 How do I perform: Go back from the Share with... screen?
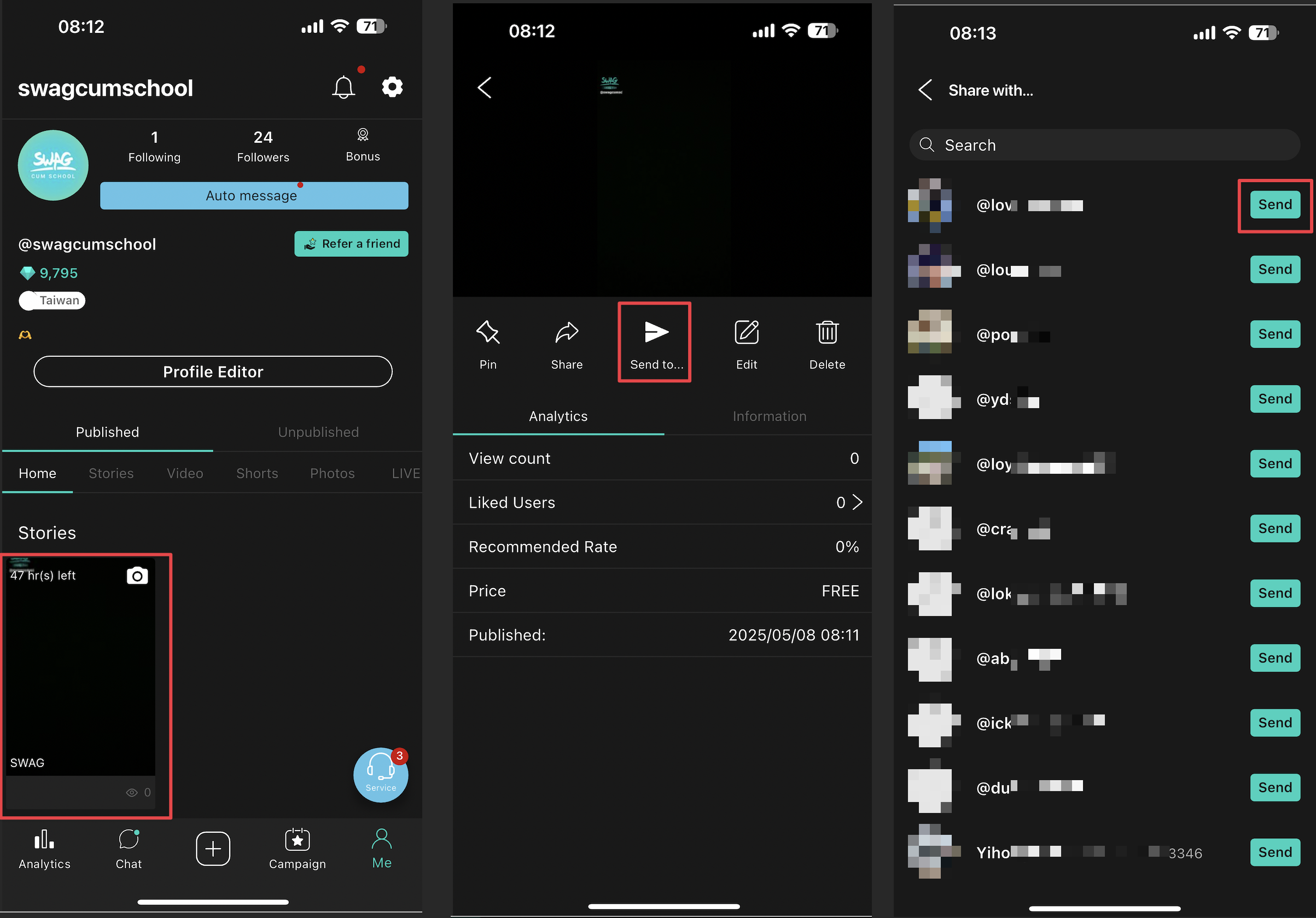pos(924,90)
